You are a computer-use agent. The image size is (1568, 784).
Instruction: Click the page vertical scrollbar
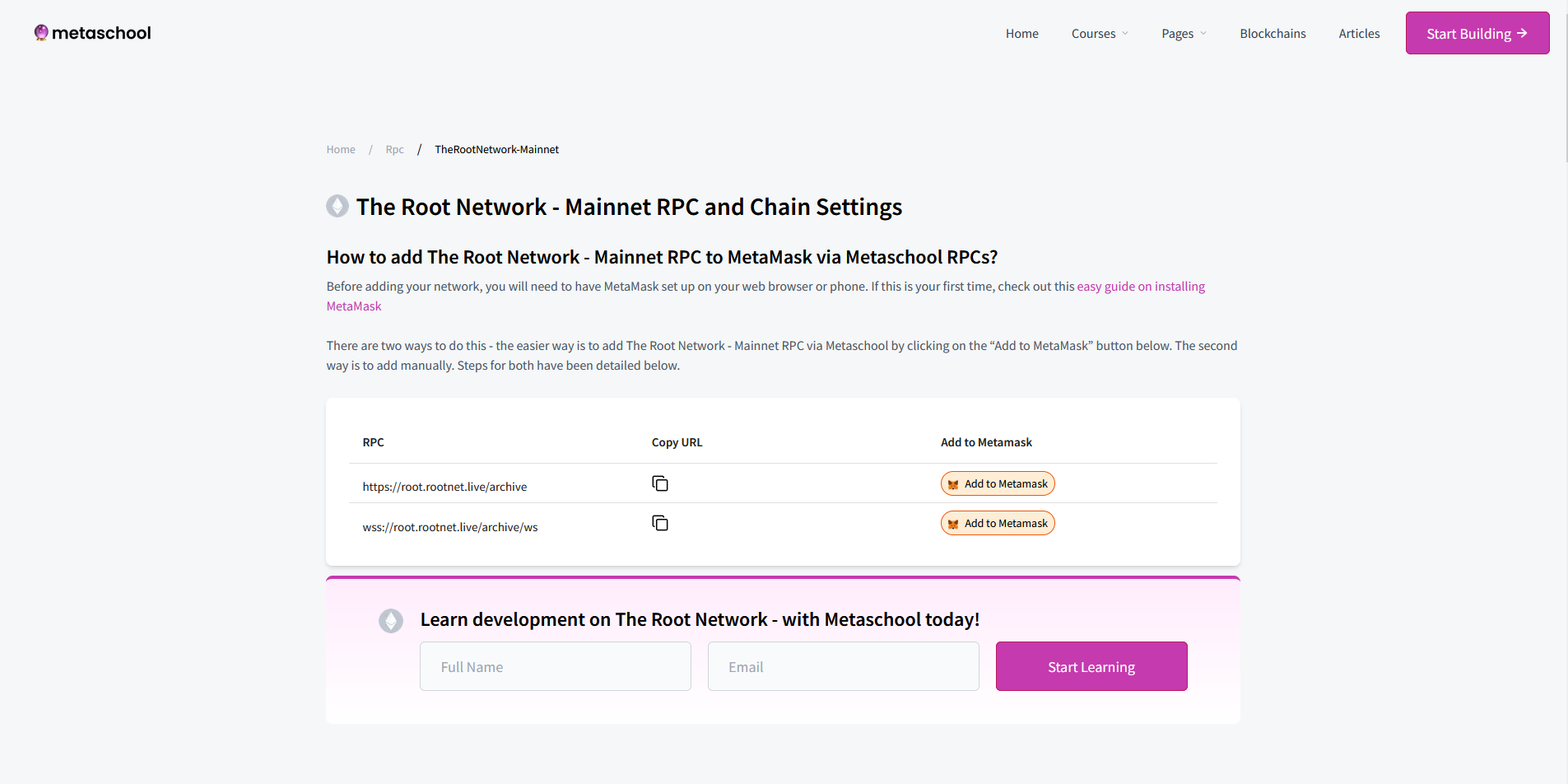[1564, 82]
